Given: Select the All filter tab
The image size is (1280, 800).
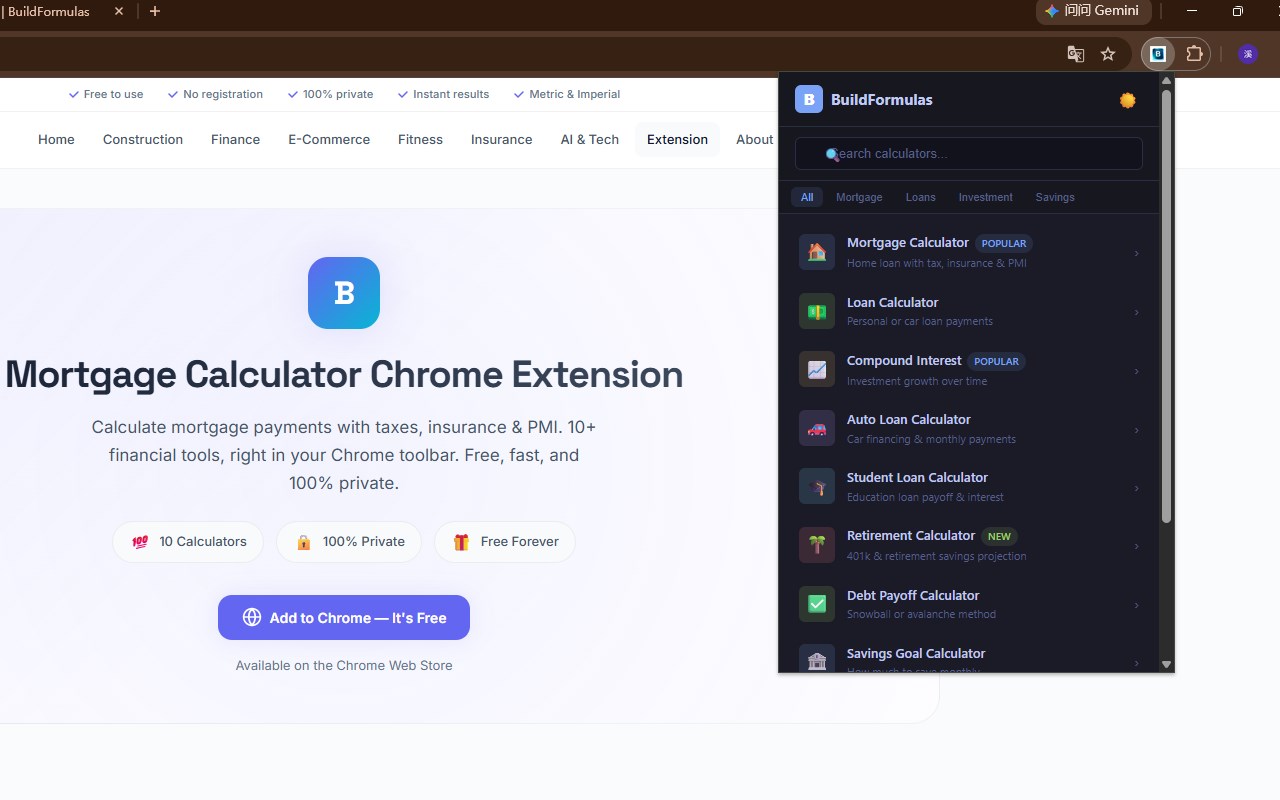Looking at the screenshot, I should [x=807, y=197].
